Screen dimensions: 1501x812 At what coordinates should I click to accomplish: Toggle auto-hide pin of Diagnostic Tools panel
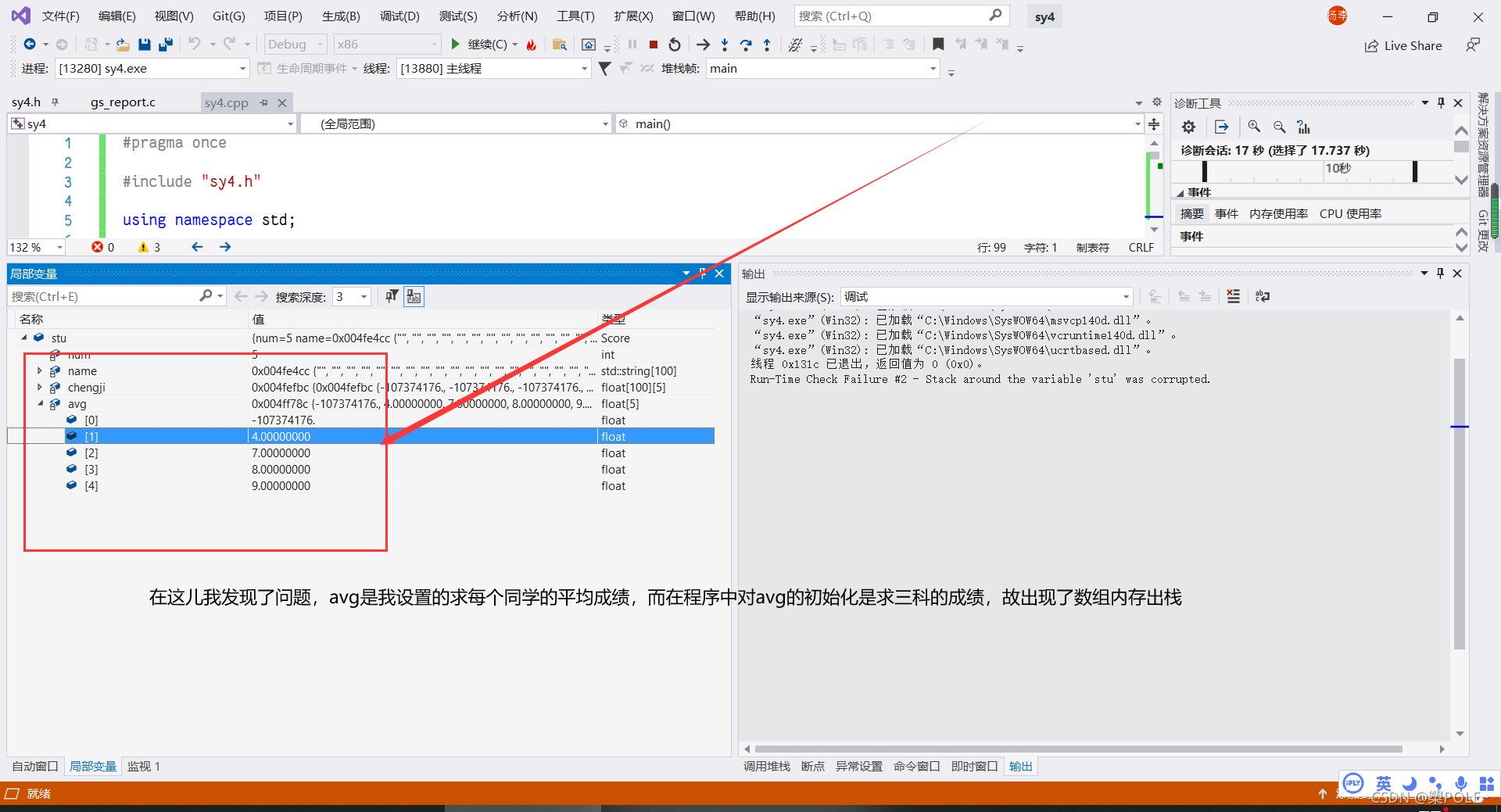tap(1441, 103)
